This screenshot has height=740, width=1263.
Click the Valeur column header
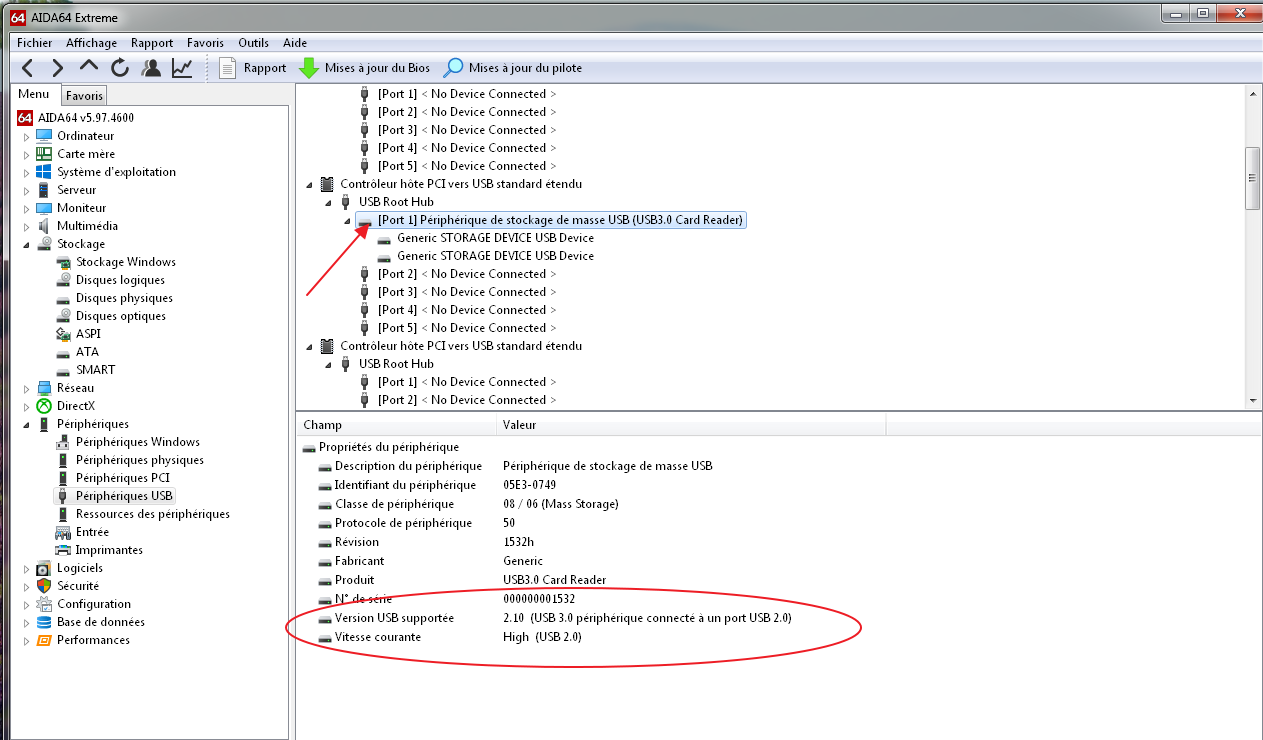click(520, 425)
